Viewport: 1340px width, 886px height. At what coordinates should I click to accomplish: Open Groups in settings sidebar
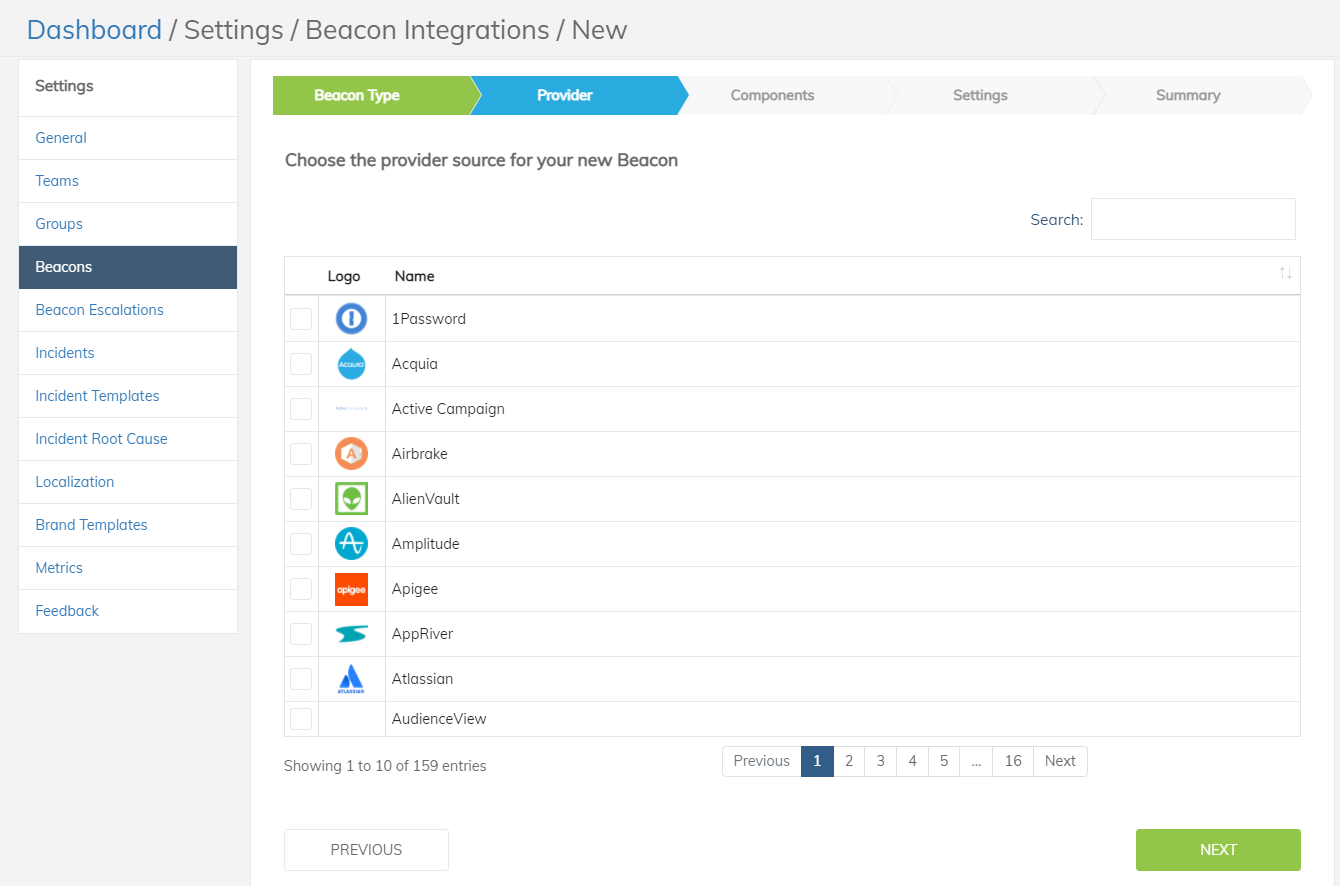click(128, 224)
